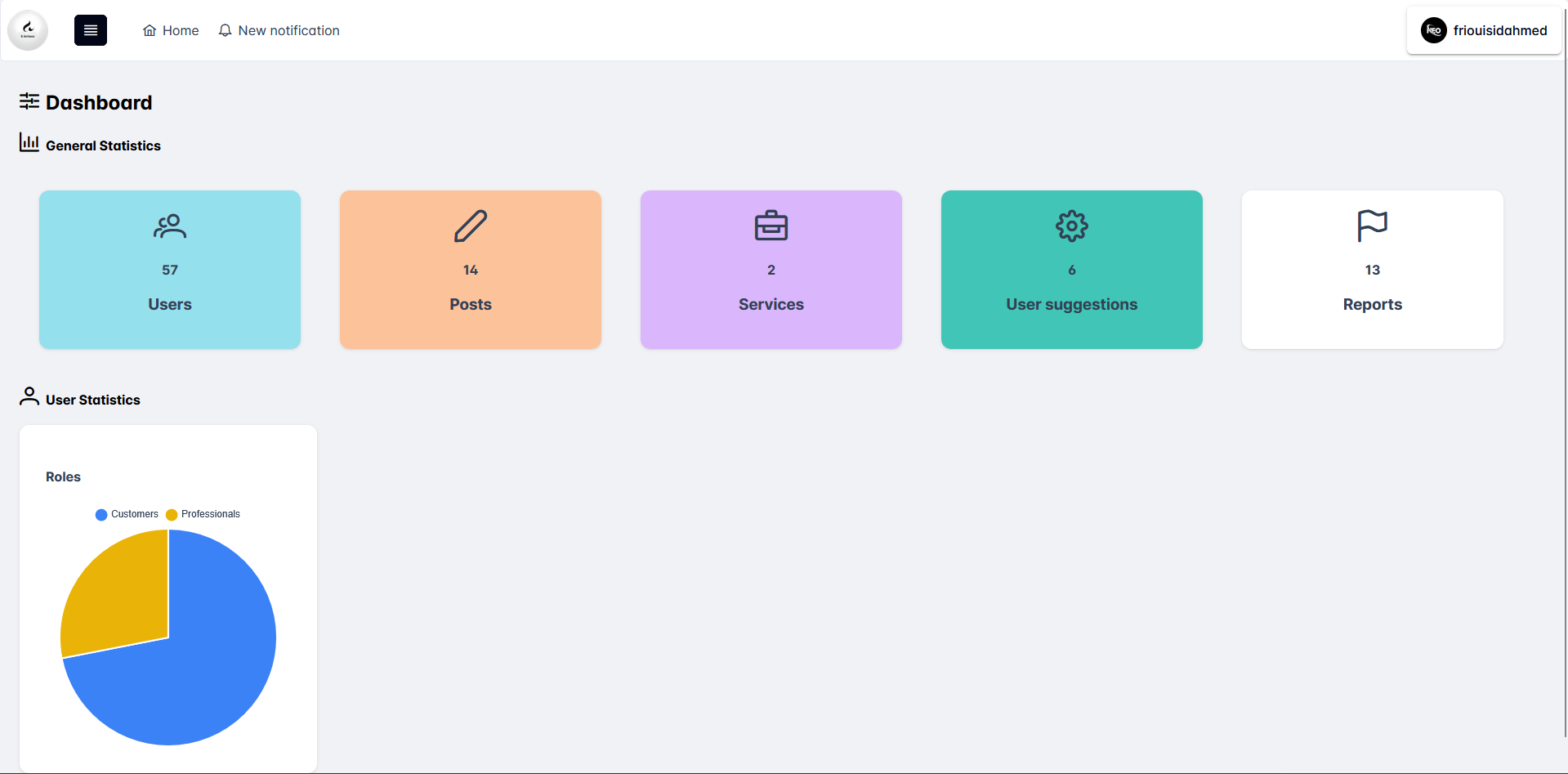Go to Home in the navbar
1568x774 pixels.
pos(171,31)
